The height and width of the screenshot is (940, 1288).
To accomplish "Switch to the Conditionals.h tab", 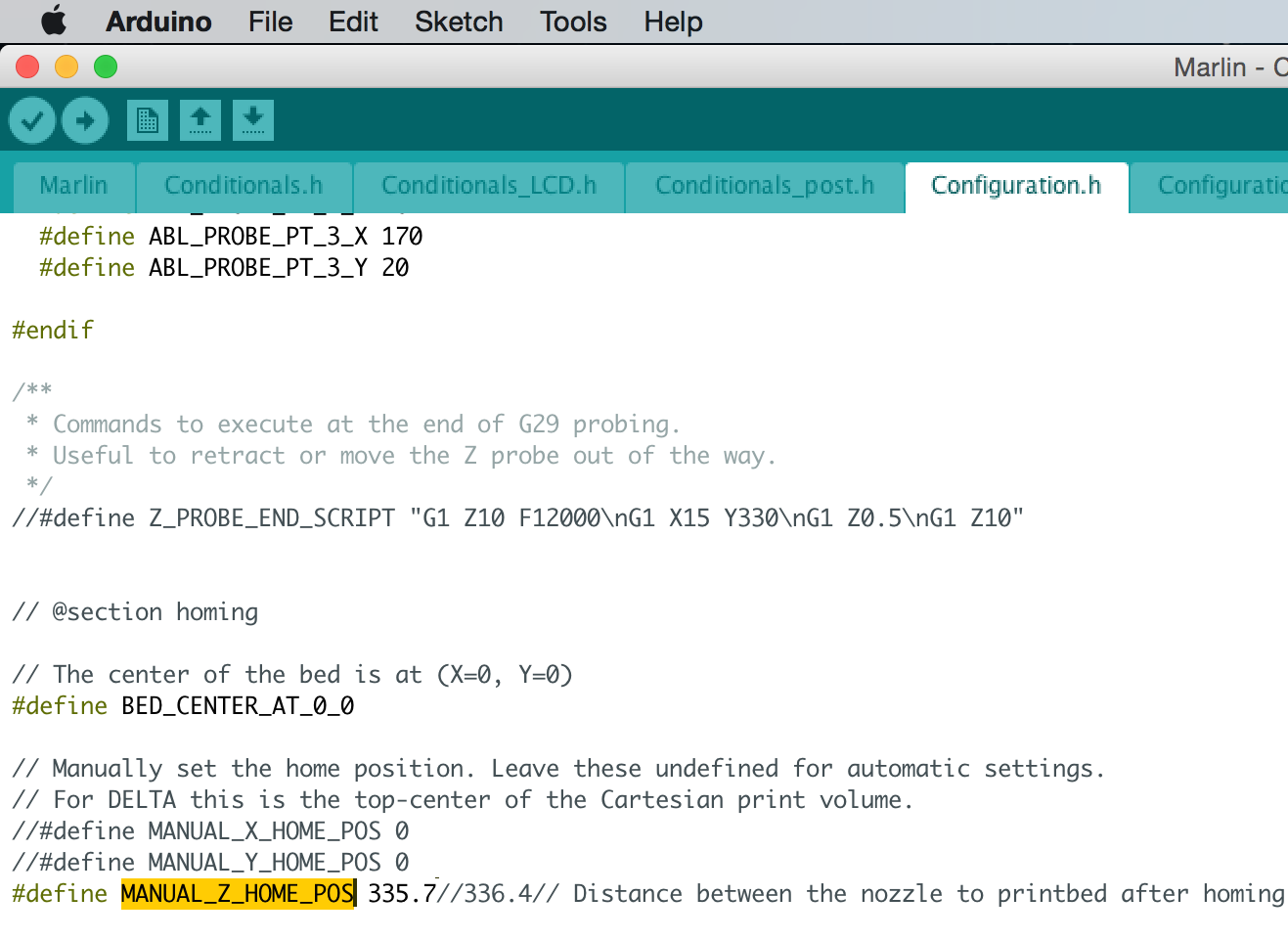I will point(244,186).
